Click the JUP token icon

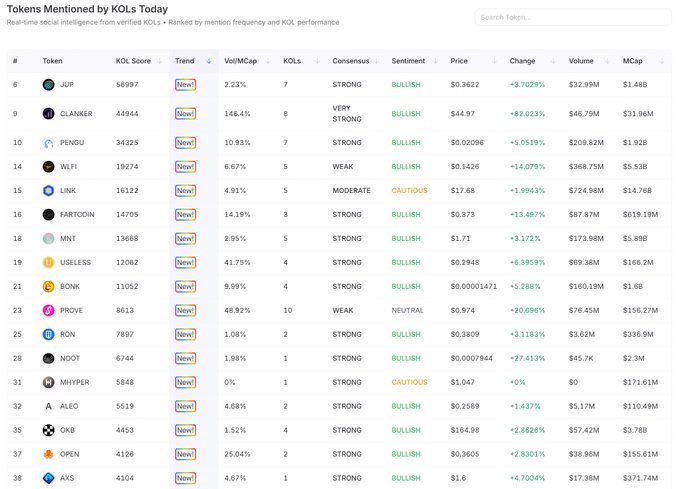click(48, 85)
